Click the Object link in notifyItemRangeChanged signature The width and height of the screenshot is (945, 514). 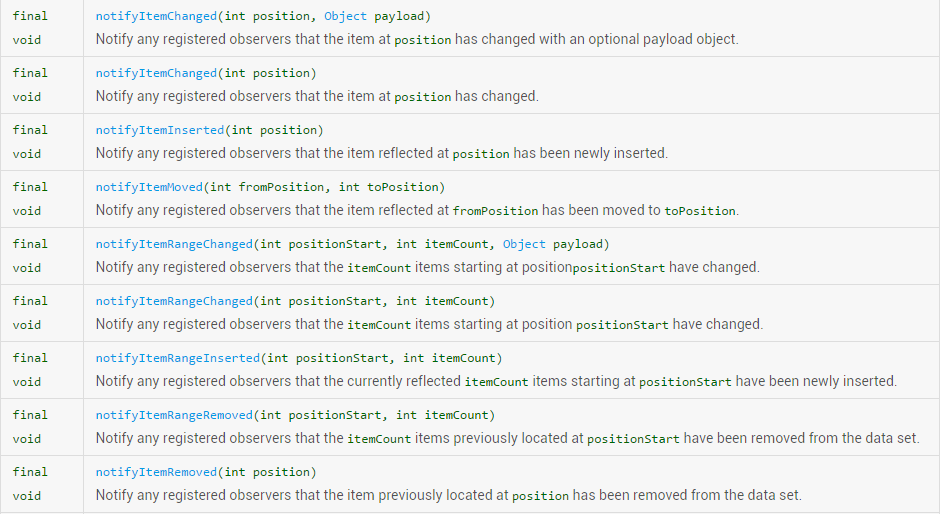[x=524, y=245]
